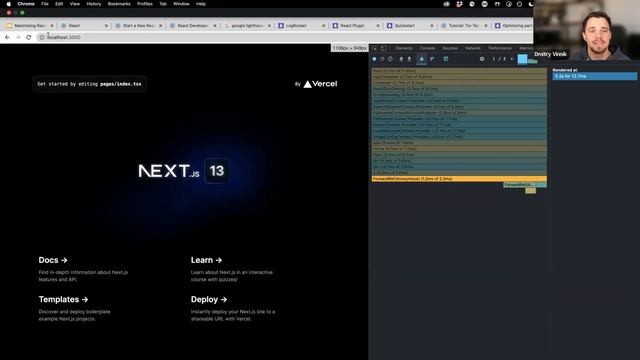Select the Home flamegraph row
This screenshot has height=360, width=640.
tap(459, 149)
